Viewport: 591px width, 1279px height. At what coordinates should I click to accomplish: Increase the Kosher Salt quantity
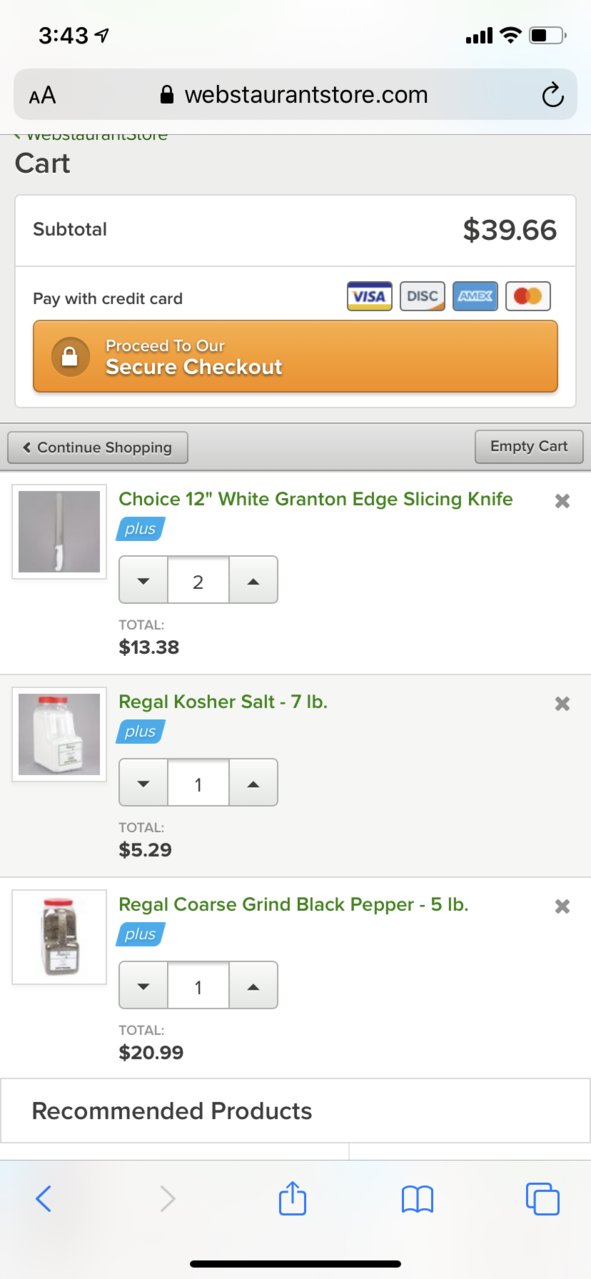tap(253, 783)
